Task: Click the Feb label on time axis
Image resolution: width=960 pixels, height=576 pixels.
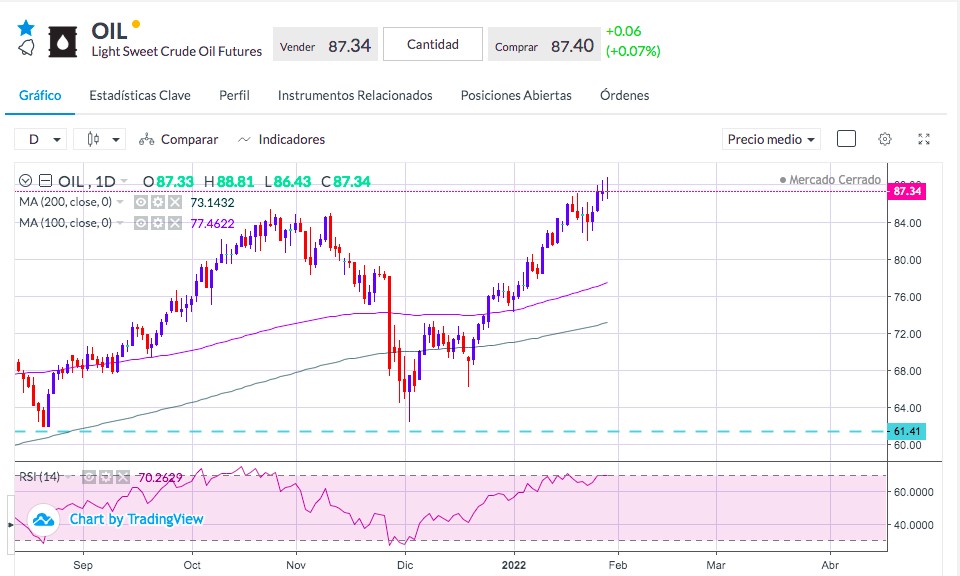Action: pos(618,565)
